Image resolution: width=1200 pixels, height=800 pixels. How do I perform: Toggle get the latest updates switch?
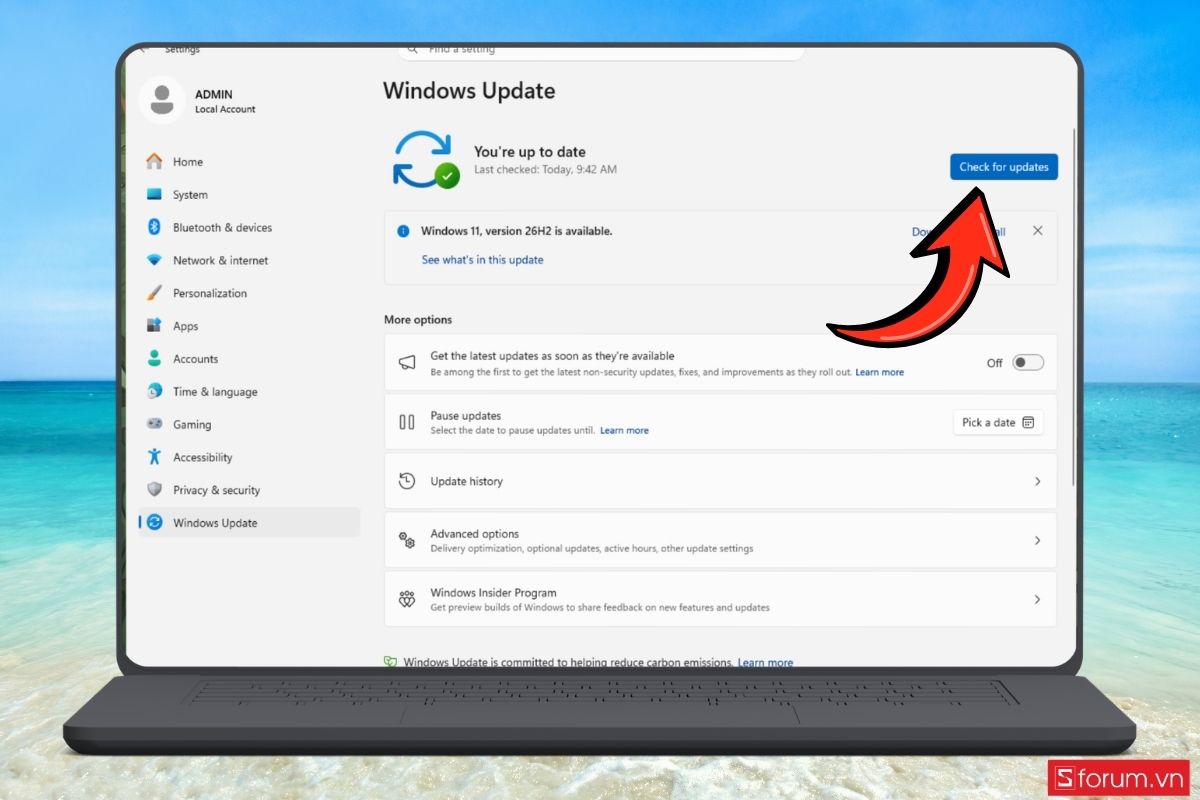point(1028,363)
